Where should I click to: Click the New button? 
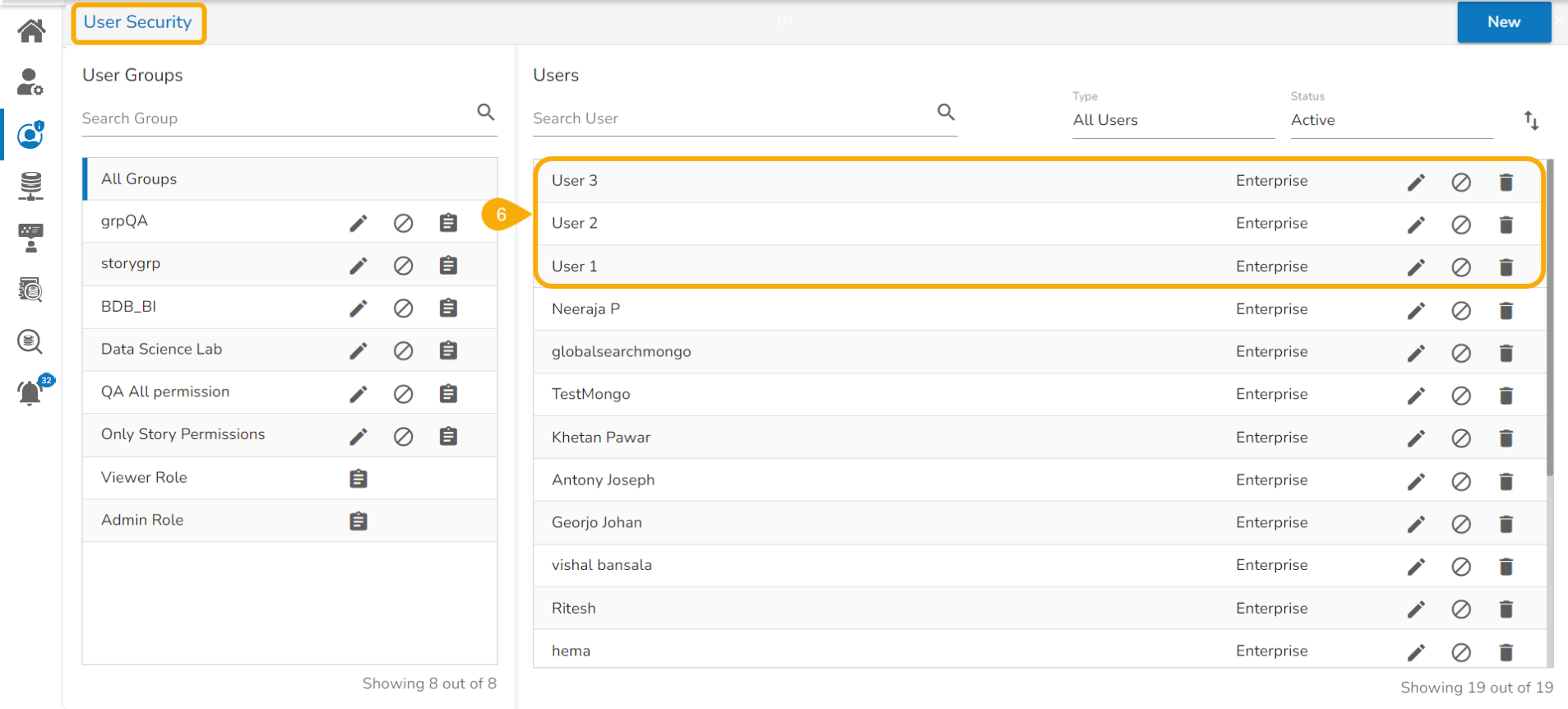pyautogui.click(x=1503, y=22)
